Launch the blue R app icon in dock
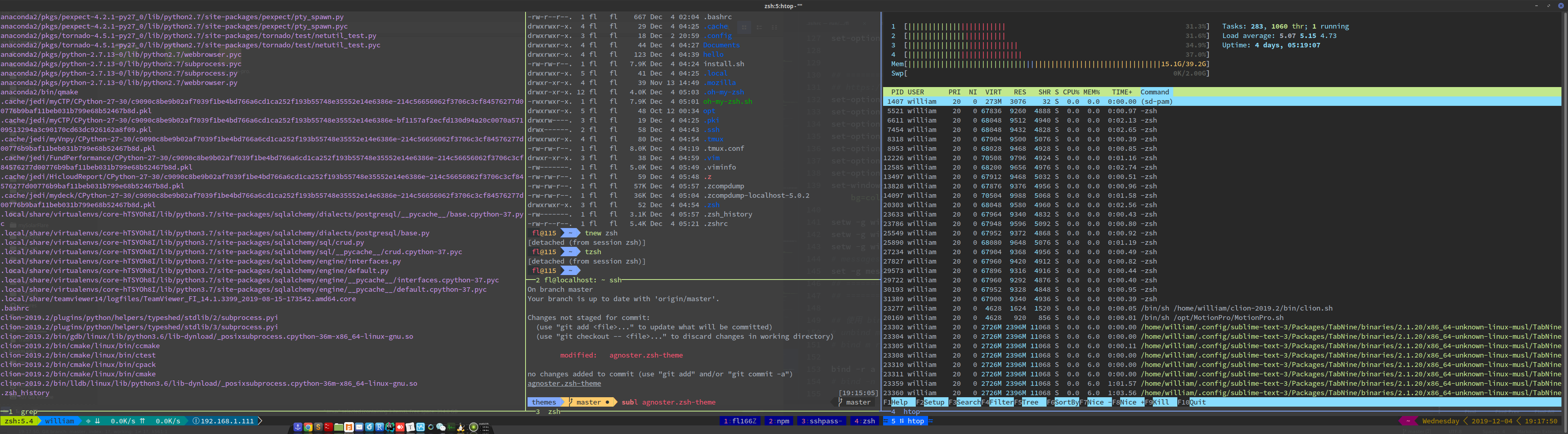The height and width of the screenshot is (434, 1568). [x=380, y=427]
